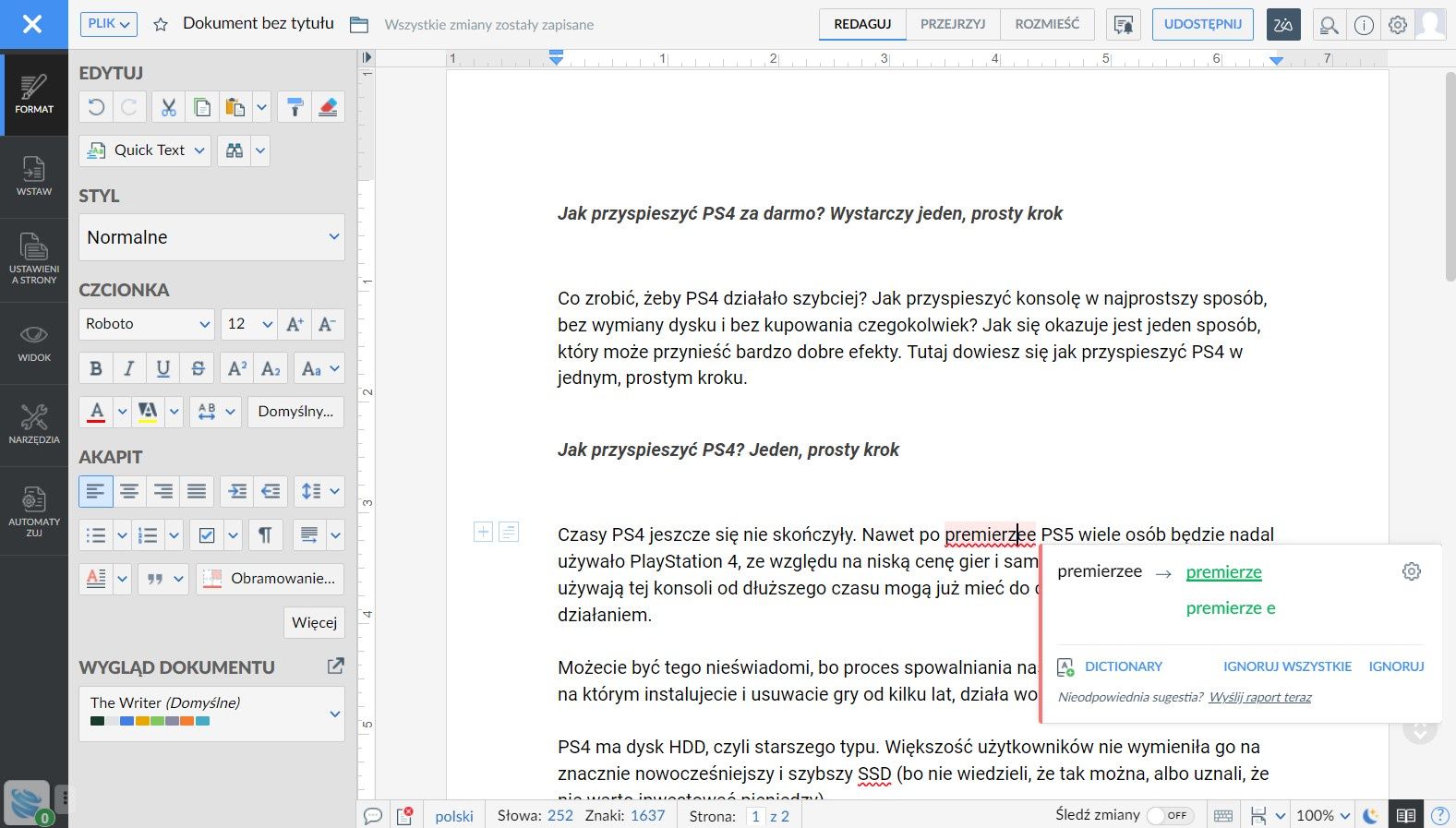The width and height of the screenshot is (1456, 828).
Task: Apply Bold formatting
Action: click(96, 368)
